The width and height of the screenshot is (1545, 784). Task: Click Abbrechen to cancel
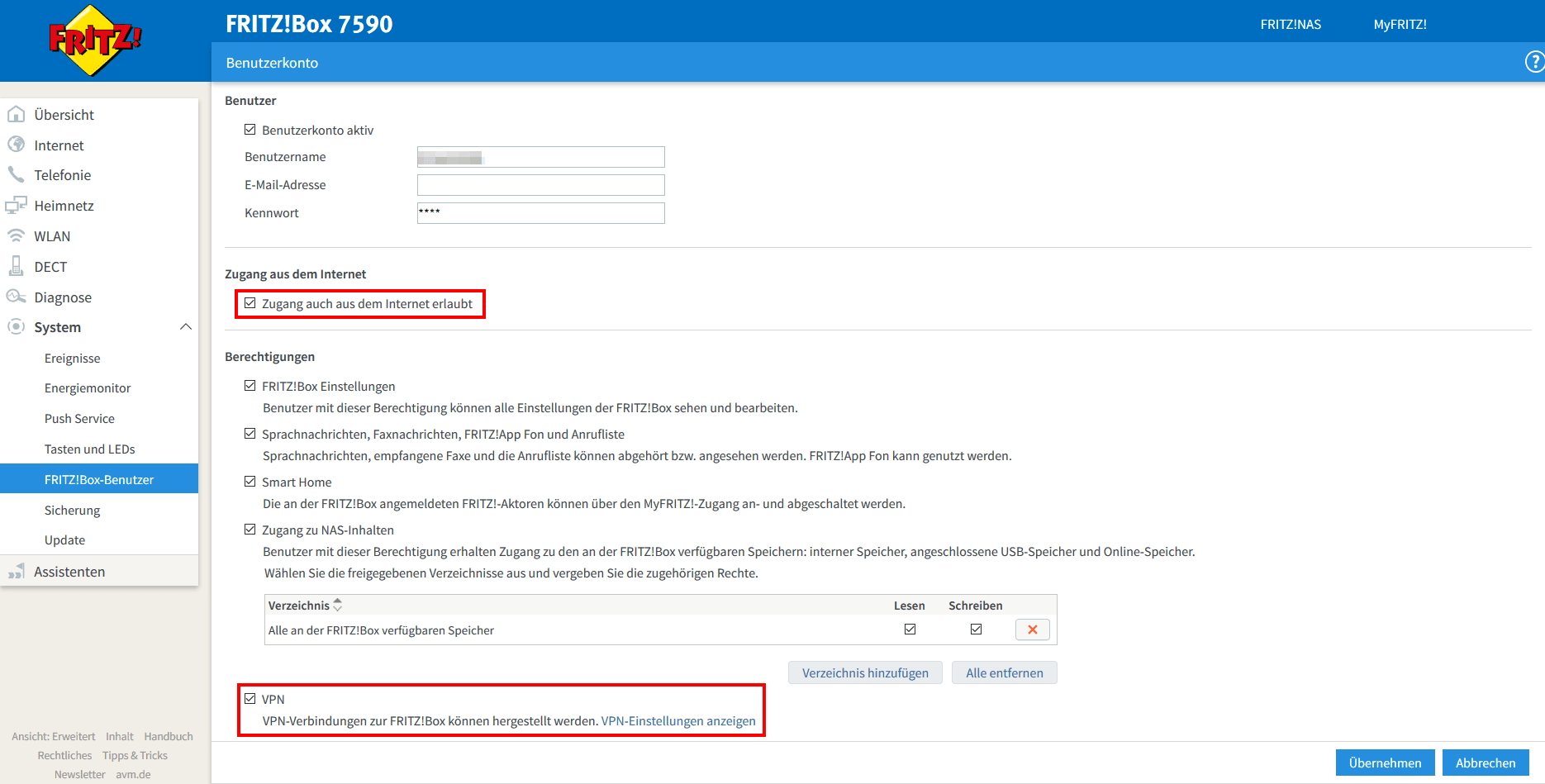tap(1486, 763)
